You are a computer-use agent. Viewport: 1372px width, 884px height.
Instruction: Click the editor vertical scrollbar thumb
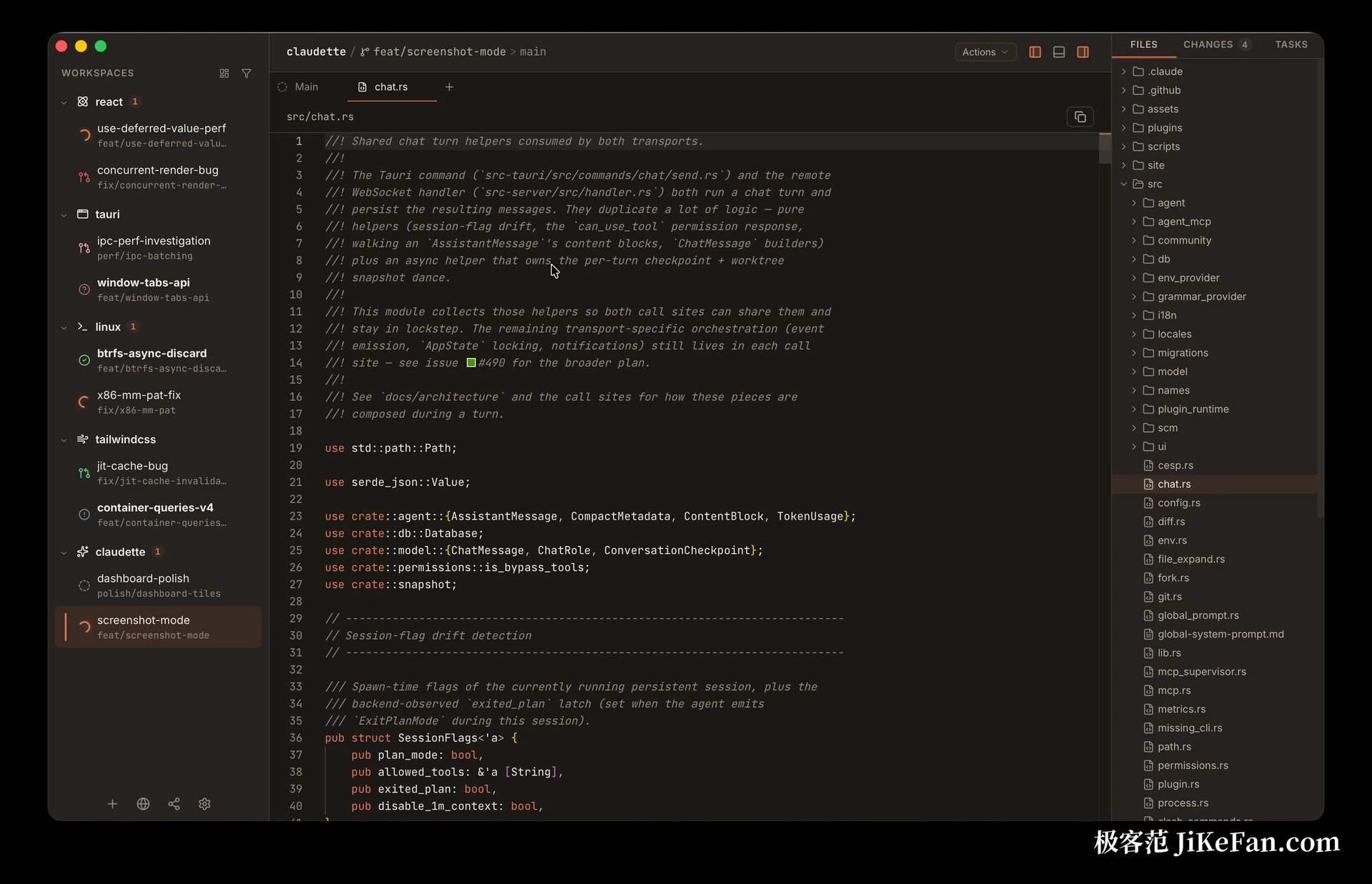(x=1105, y=149)
